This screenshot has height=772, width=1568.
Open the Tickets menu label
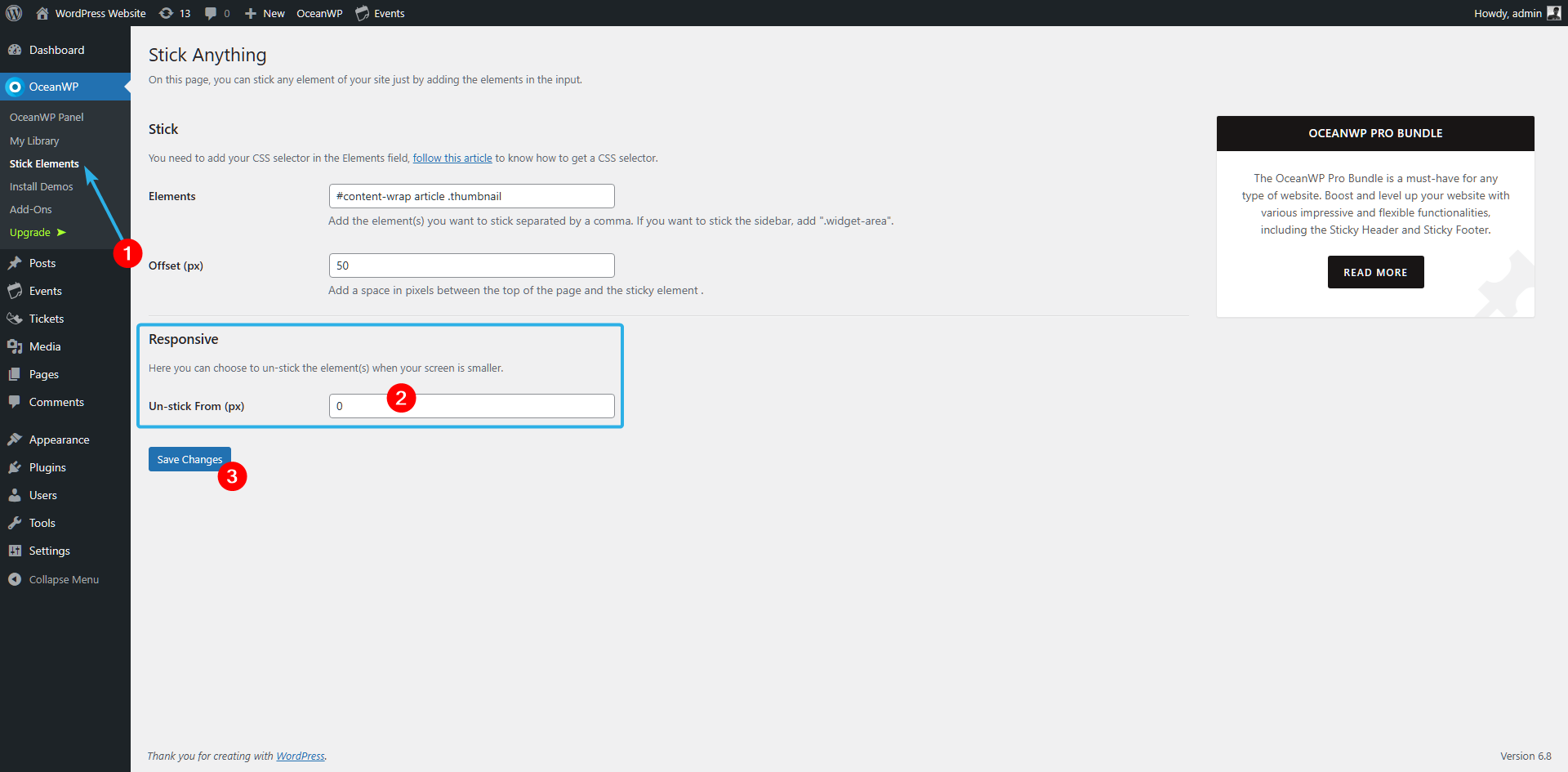click(47, 319)
